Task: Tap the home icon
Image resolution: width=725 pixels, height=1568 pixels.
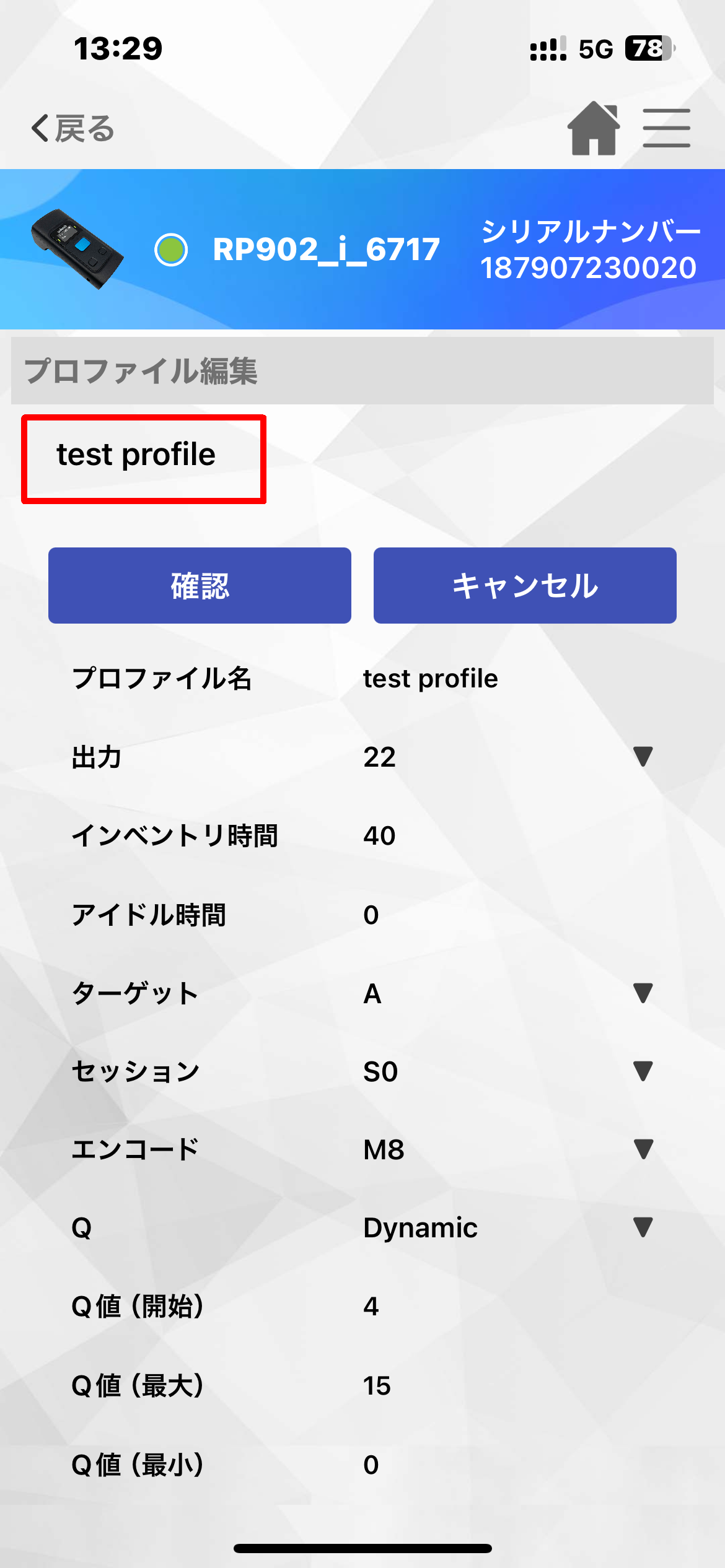Action: tap(594, 128)
